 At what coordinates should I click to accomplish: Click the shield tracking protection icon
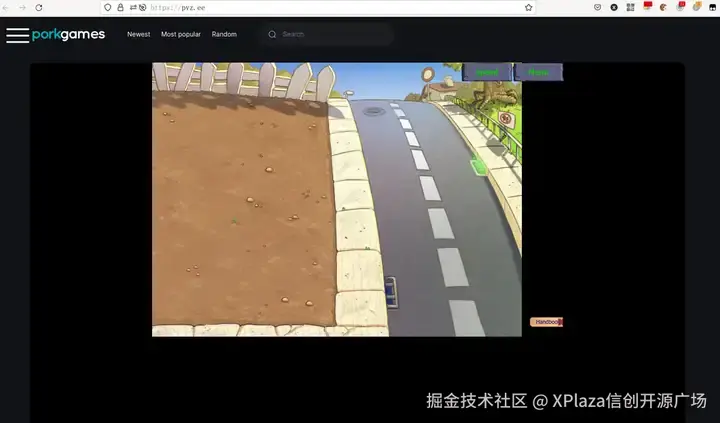[107, 7]
